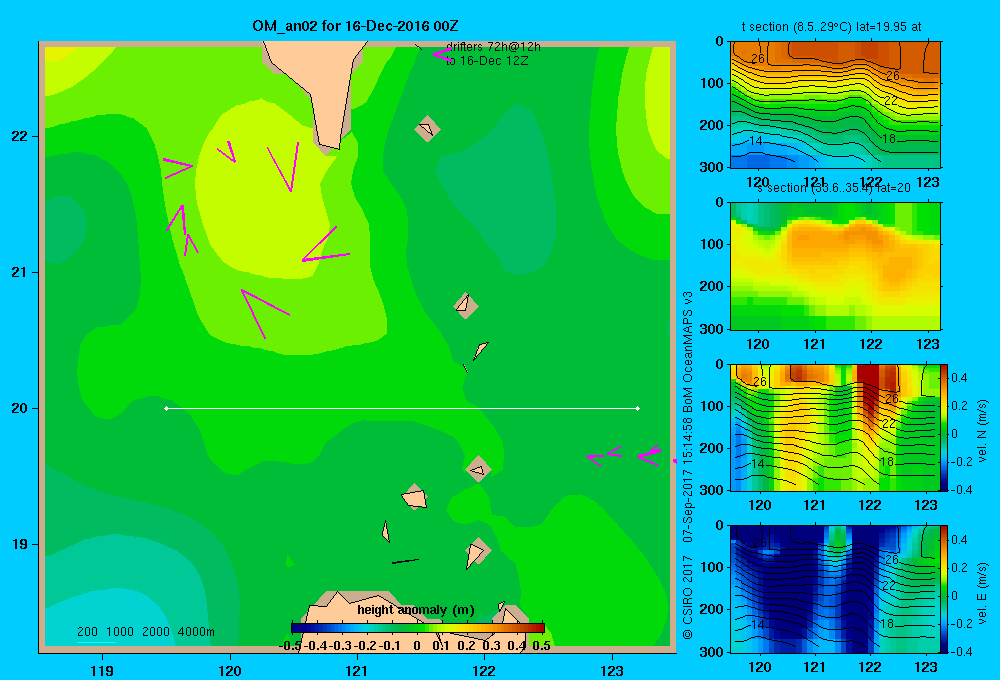Click longitude label 121 below main map
This screenshot has width=1000, height=680.
point(357,670)
